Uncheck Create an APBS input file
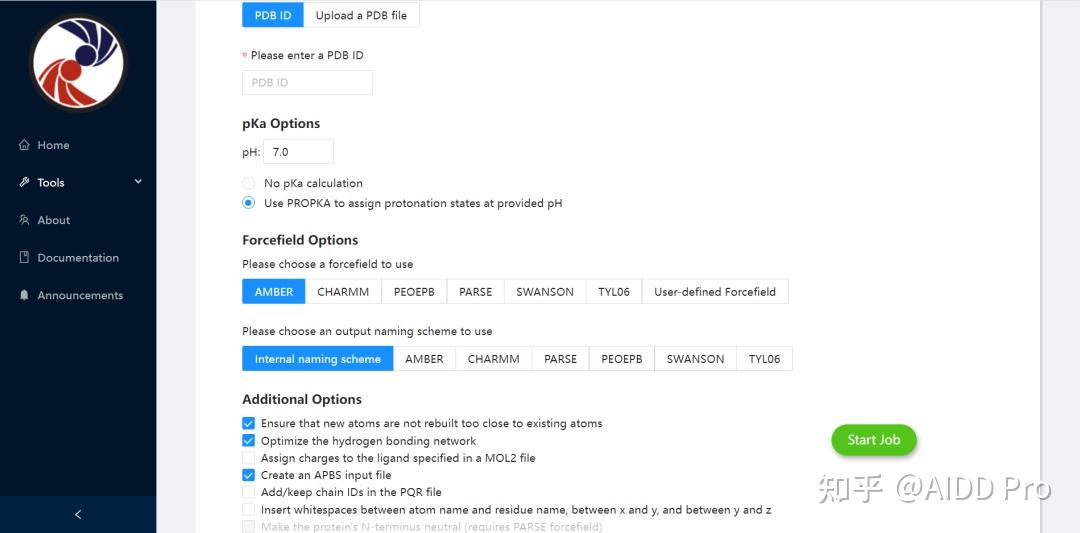The width and height of the screenshot is (1080, 533). pos(249,475)
